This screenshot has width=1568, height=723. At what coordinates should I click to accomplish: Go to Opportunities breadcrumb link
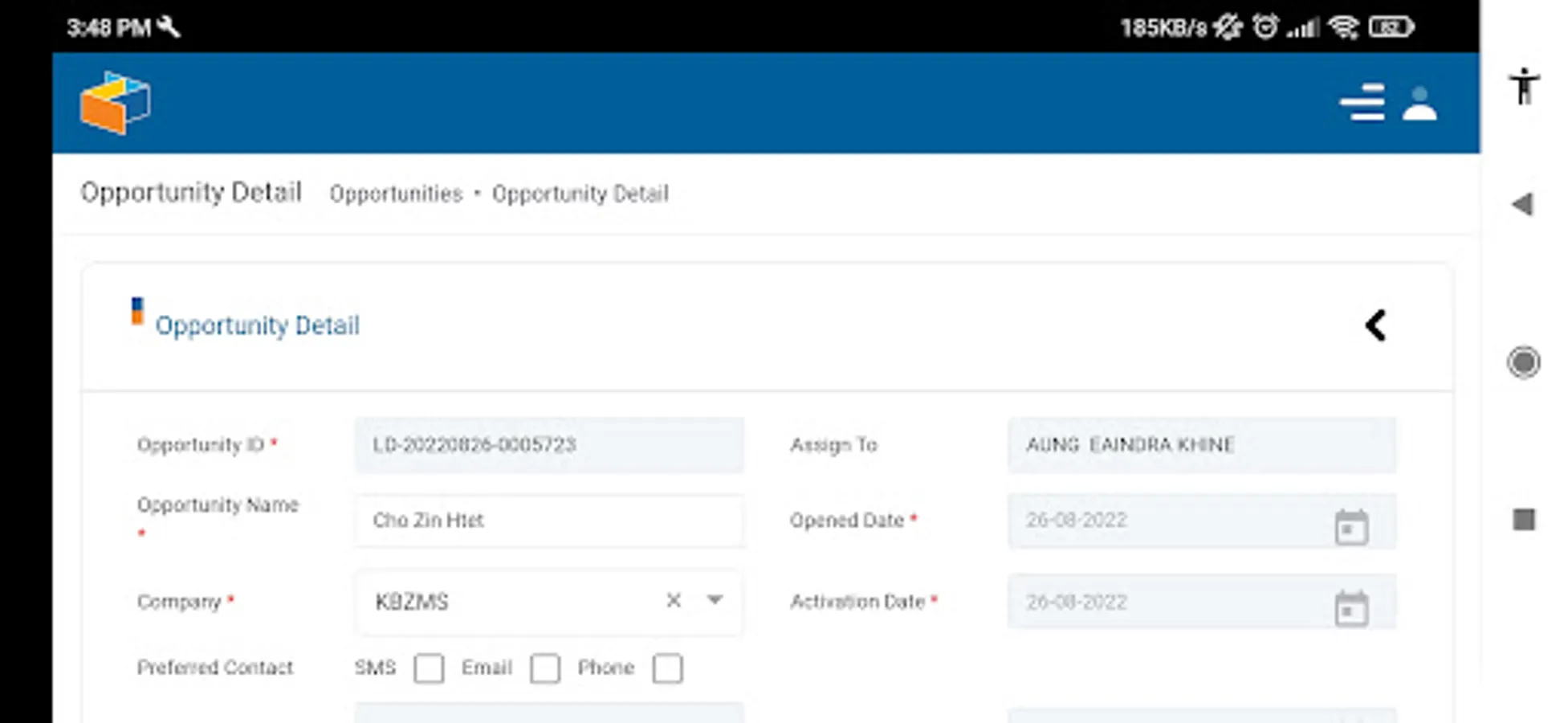click(396, 194)
